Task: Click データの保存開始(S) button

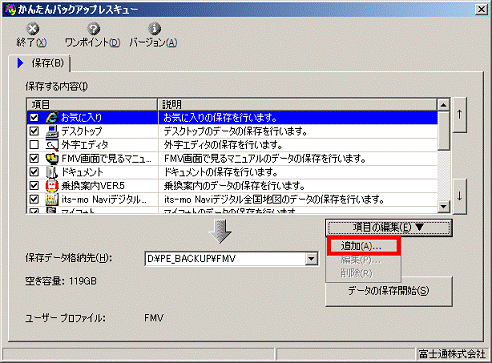Action: pyautogui.click(x=389, y=291)
